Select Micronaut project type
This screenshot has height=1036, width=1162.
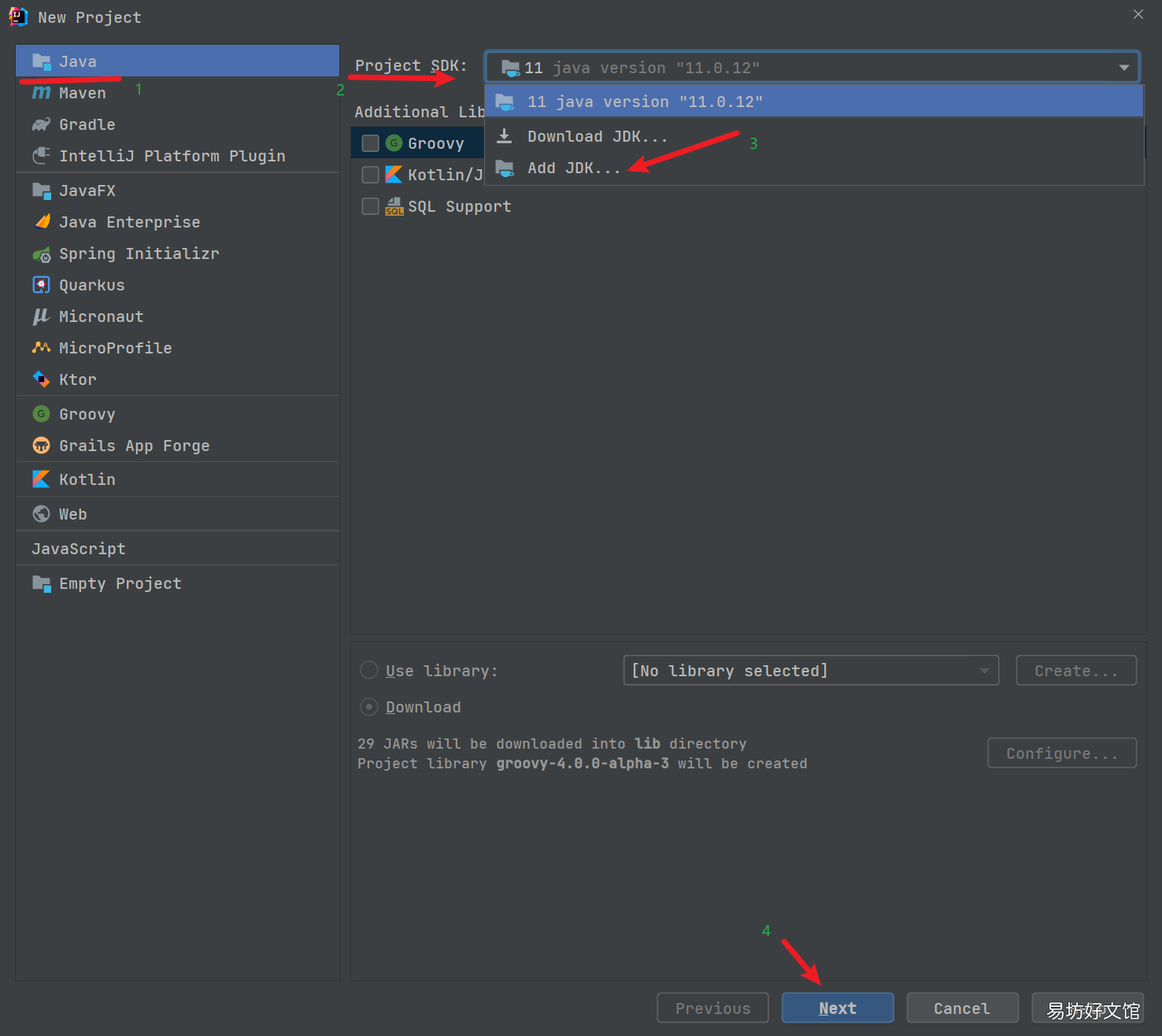tap(177, 316)
